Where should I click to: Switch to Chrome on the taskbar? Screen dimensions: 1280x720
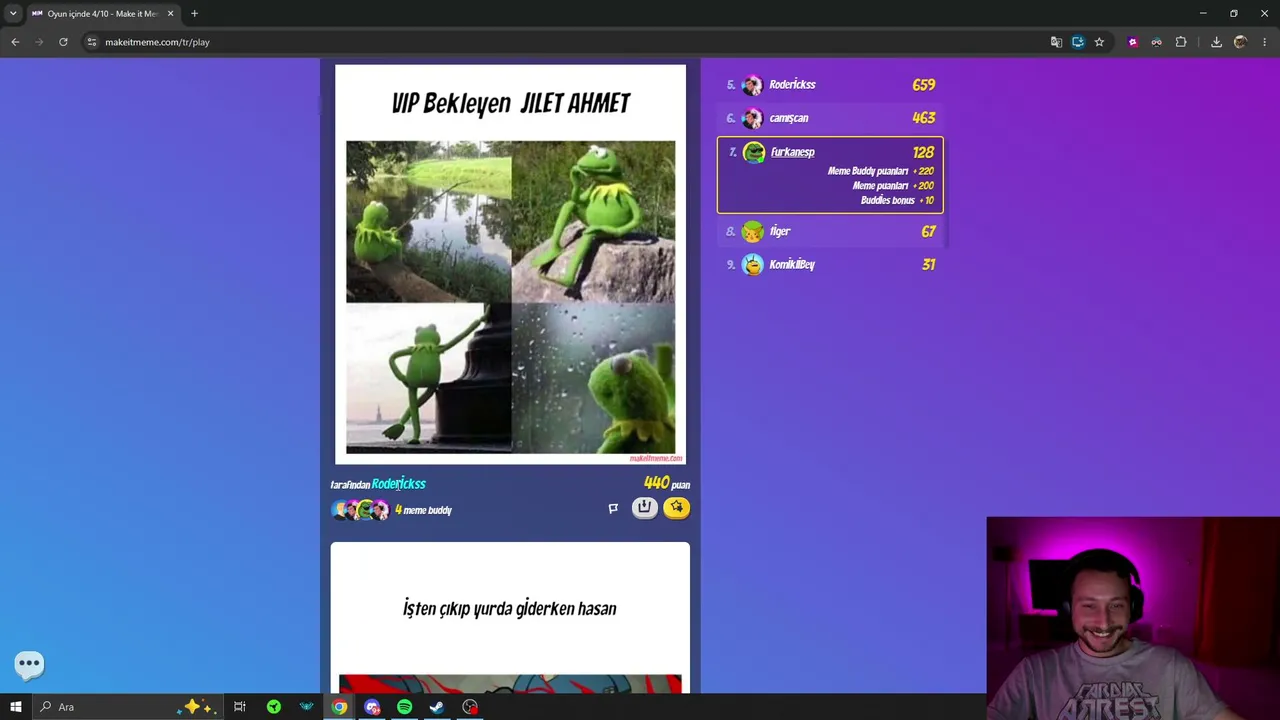click(x=340, y=707)
